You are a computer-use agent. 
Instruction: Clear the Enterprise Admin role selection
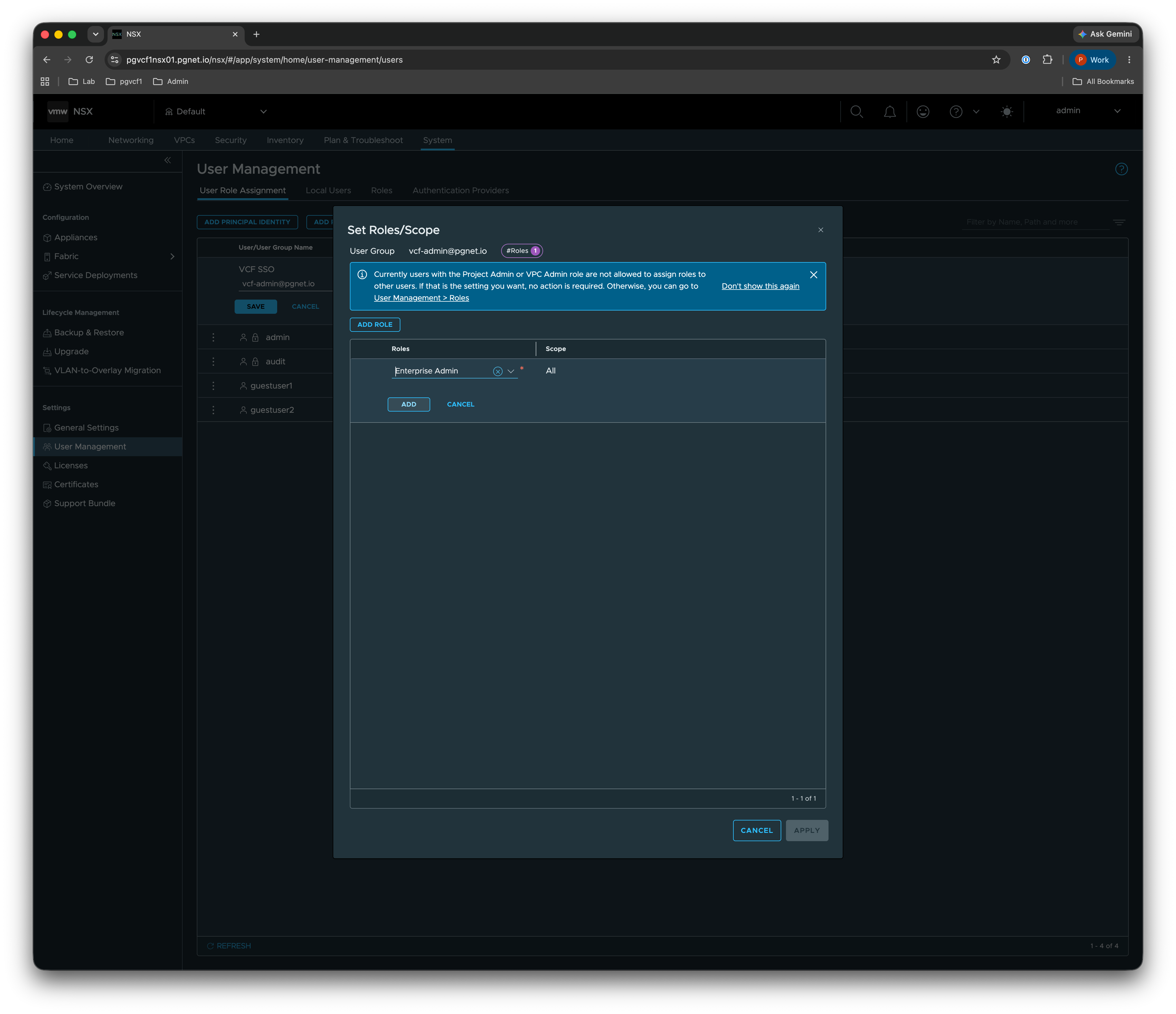pos(497,371)
